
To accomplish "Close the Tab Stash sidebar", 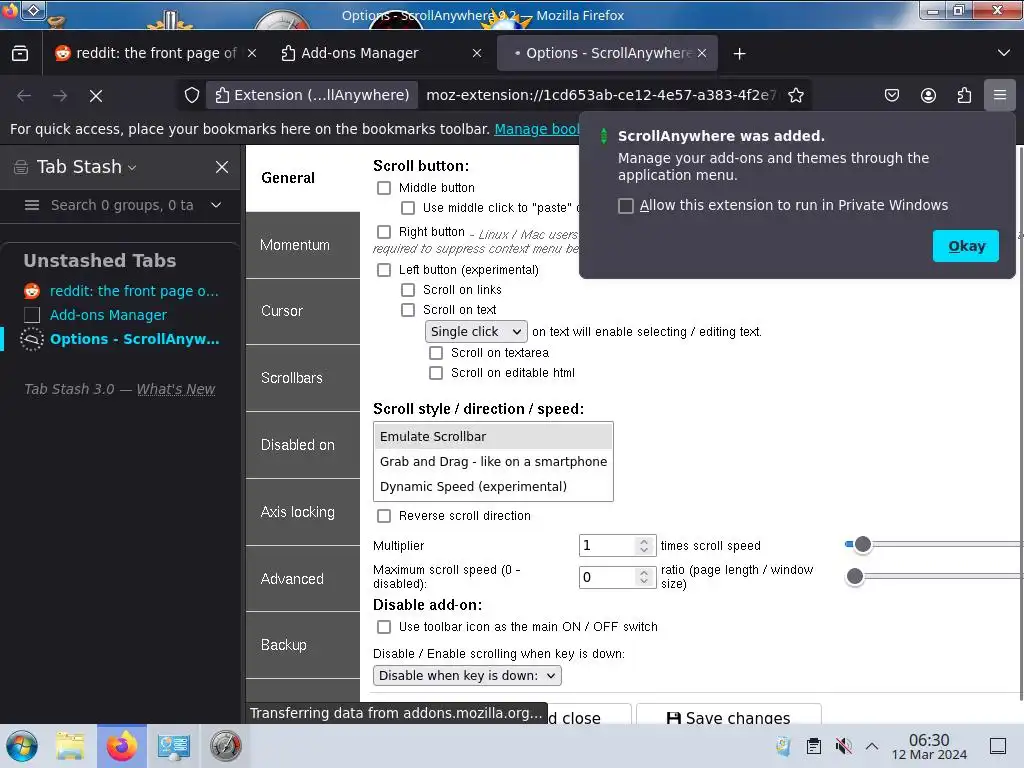I will 222,167.
